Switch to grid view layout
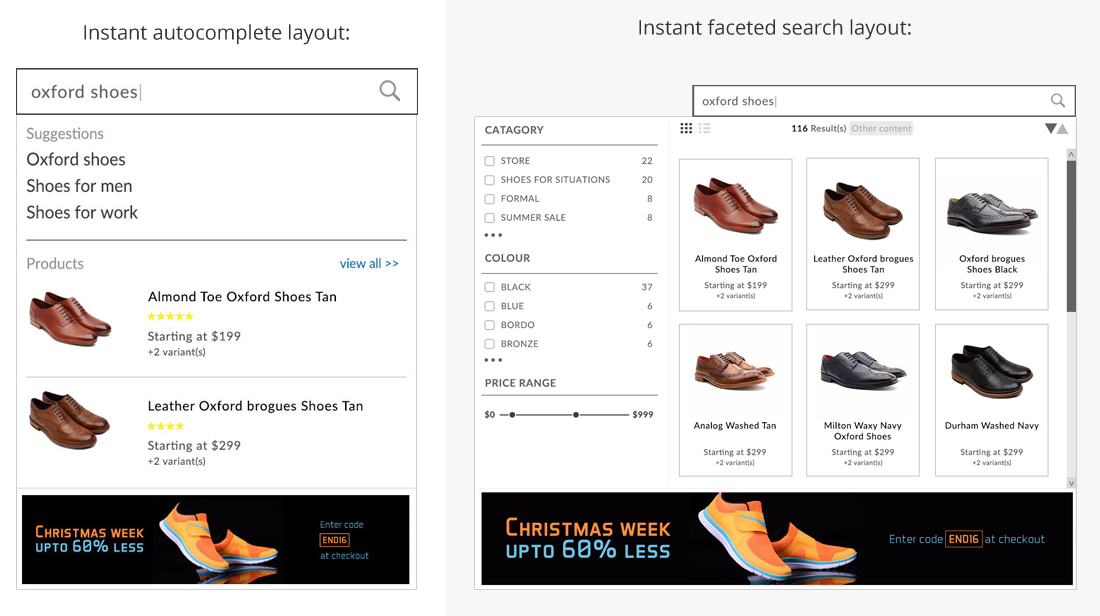Screen dimensions: 1100x616 pos(686,128)
